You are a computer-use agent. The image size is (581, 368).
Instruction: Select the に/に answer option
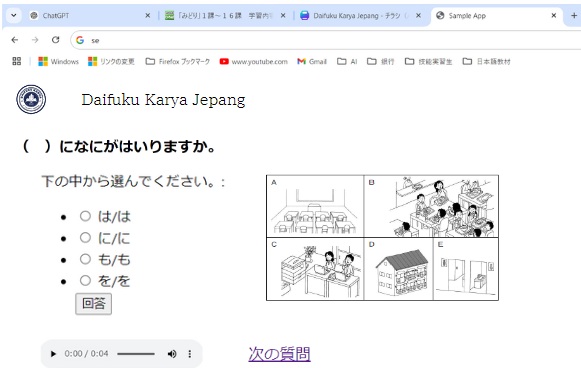[x=85, y=238]
